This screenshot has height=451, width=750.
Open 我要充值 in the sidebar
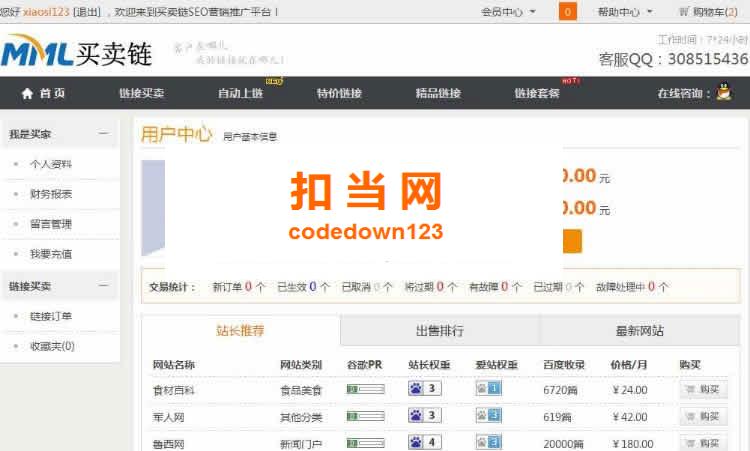pos(51,254)
